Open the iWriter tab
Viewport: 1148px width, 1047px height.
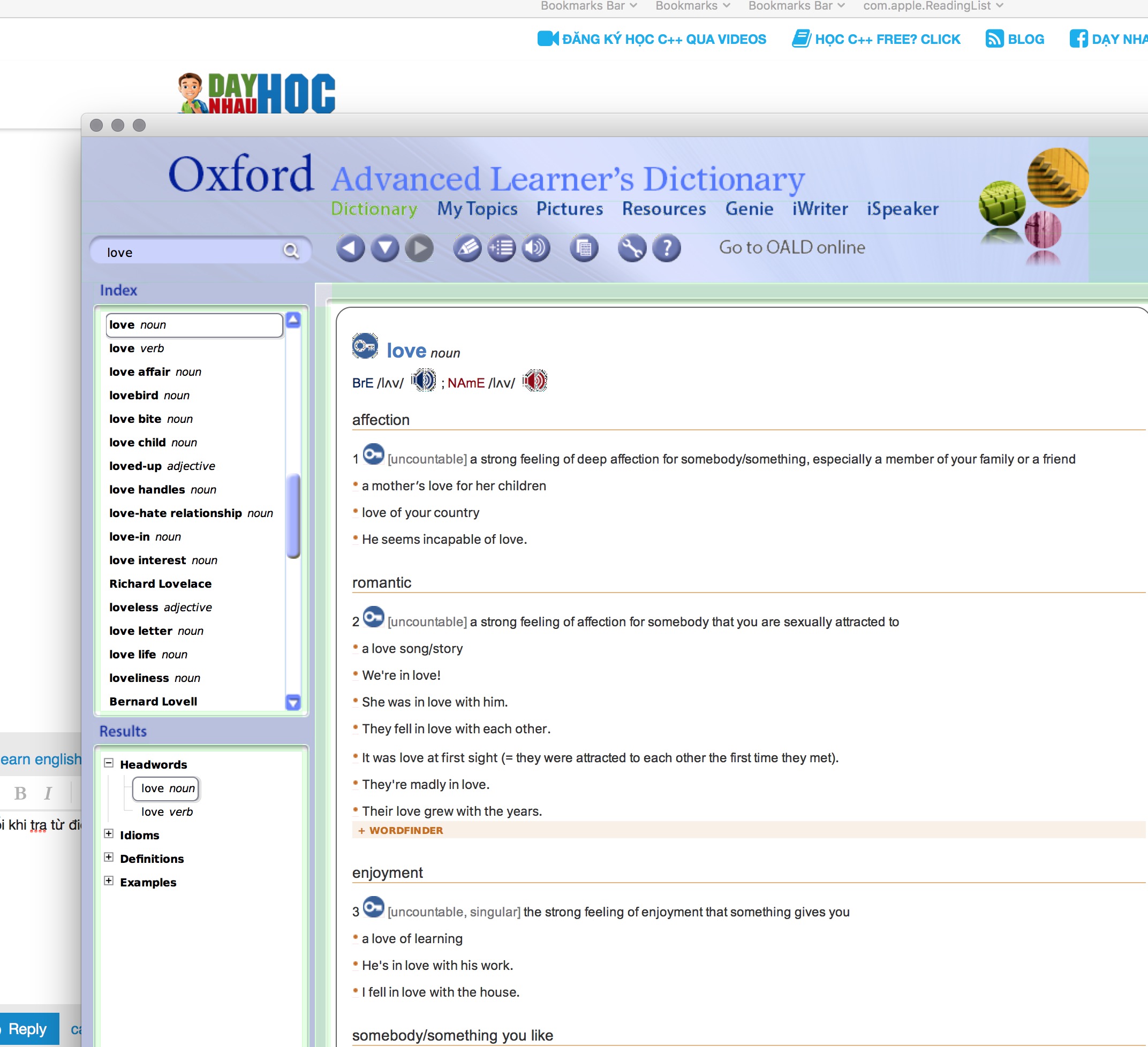point(820,209)
